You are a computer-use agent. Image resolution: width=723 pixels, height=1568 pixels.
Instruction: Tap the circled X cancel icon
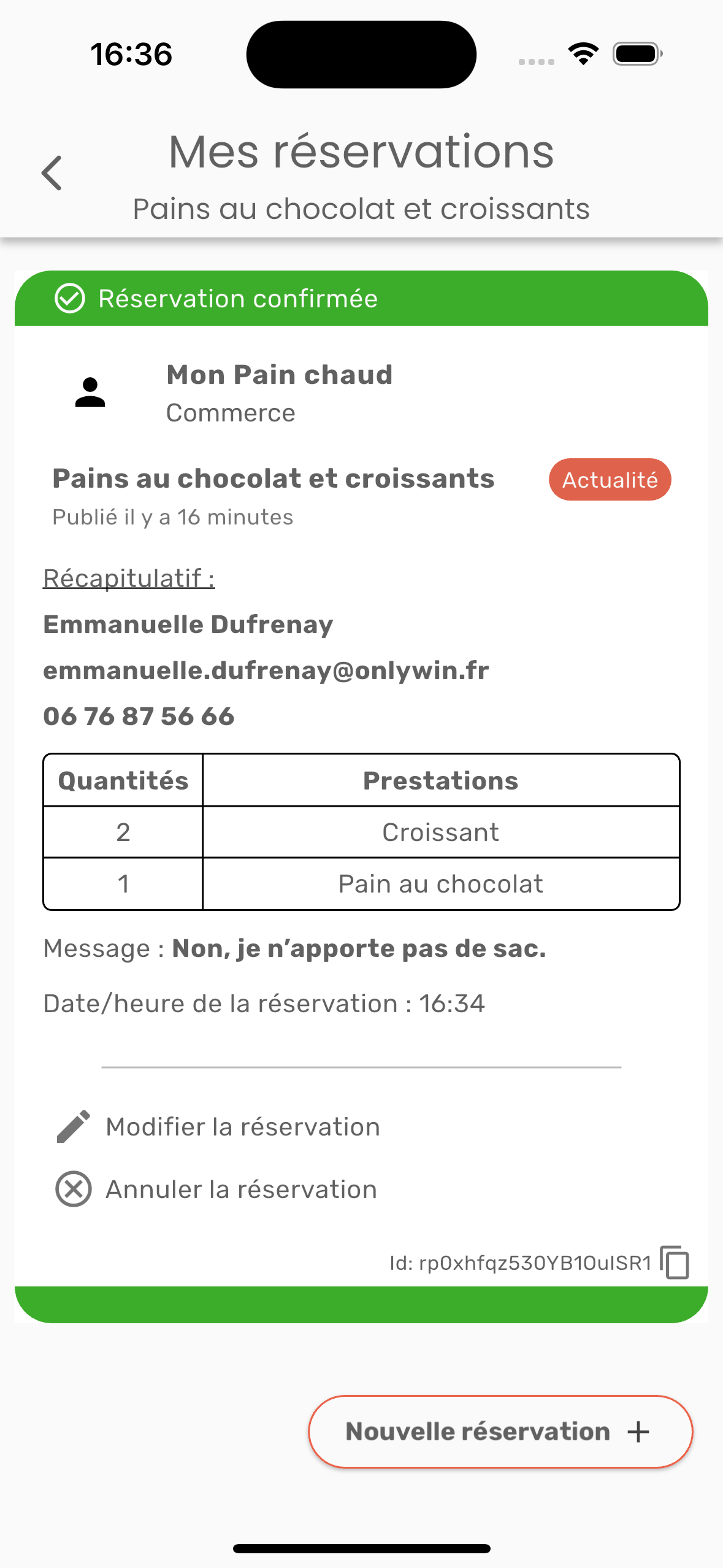[74, 1189]
